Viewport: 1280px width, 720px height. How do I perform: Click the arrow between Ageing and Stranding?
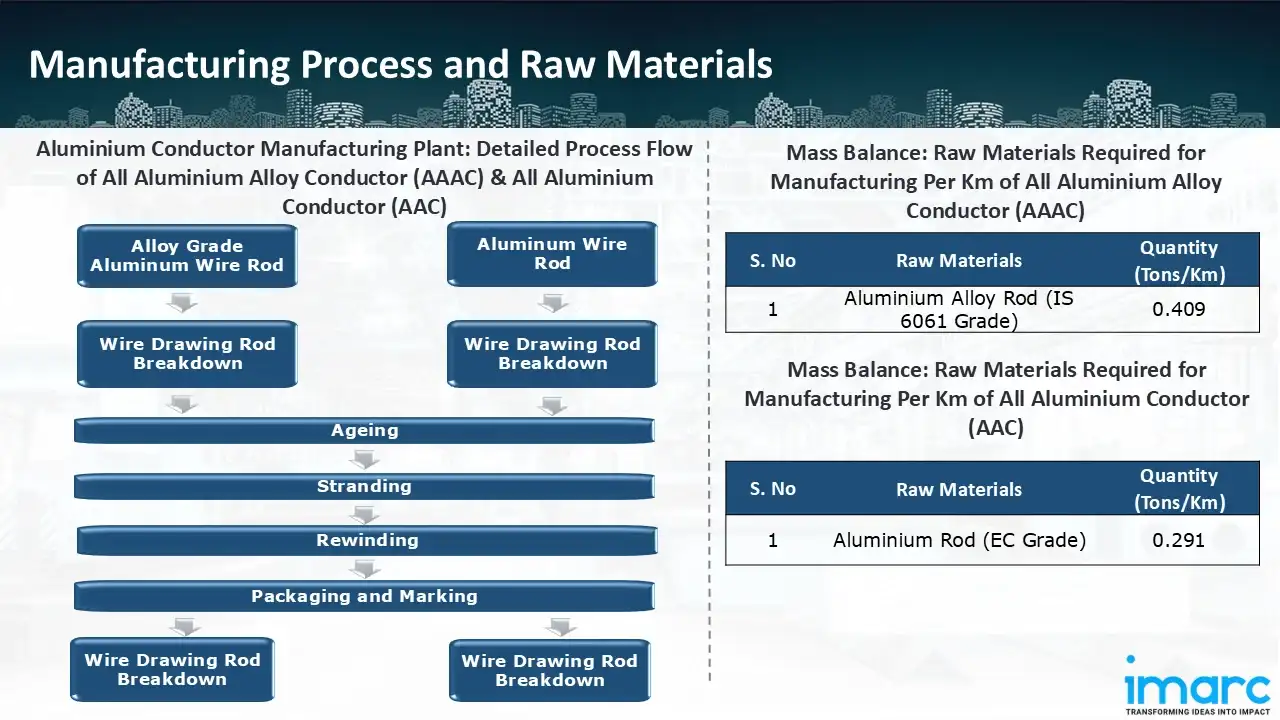[x=365, y=459]
